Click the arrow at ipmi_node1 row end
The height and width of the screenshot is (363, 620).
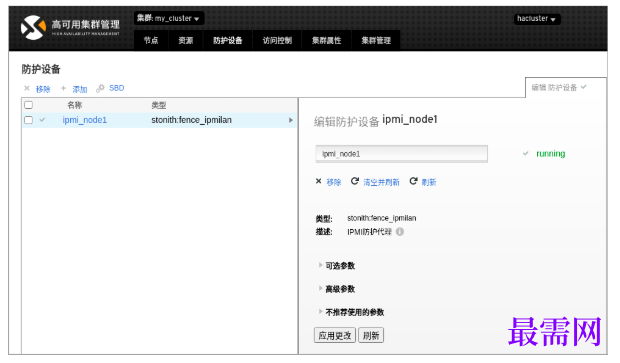291,120
